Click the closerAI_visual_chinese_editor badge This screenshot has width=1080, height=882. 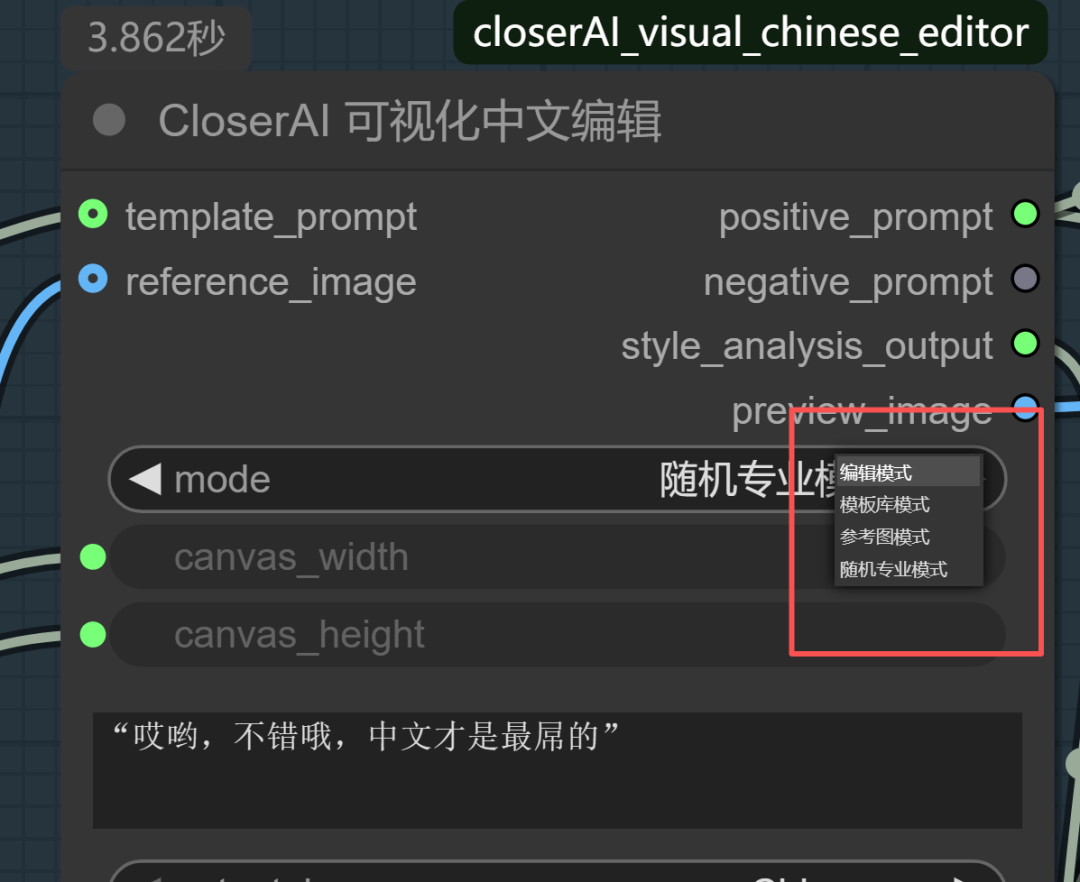(x=751, y=32)
